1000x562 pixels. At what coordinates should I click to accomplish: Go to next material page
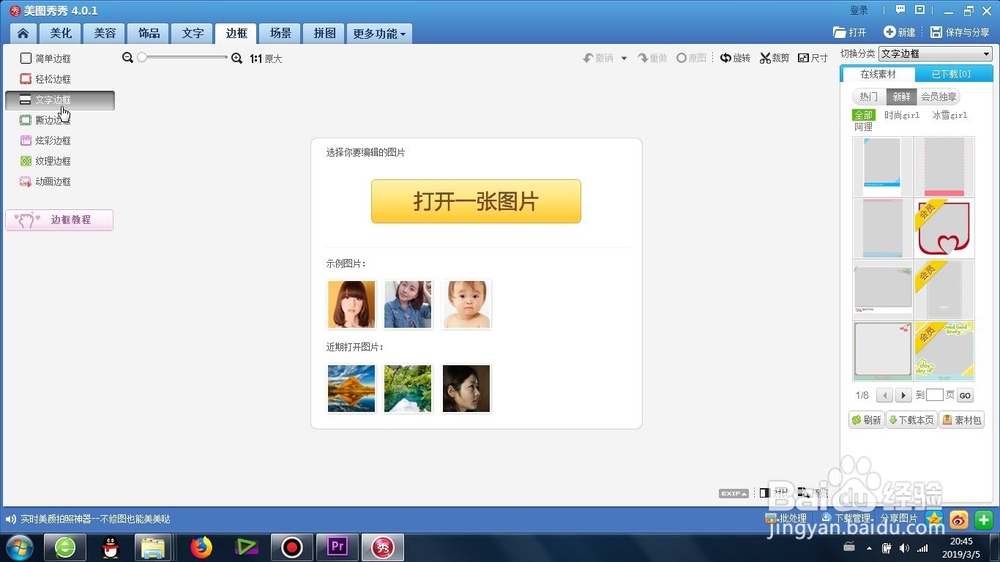(903, 396)
